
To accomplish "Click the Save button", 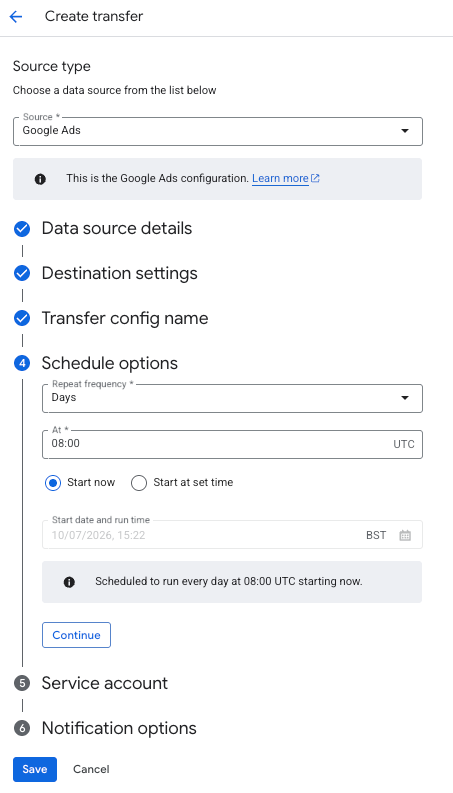I will [x=35, y=770].
